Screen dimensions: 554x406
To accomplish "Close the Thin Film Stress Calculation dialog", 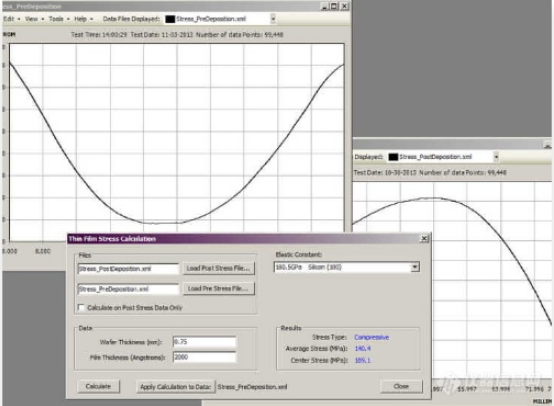I will click(424, 239).
